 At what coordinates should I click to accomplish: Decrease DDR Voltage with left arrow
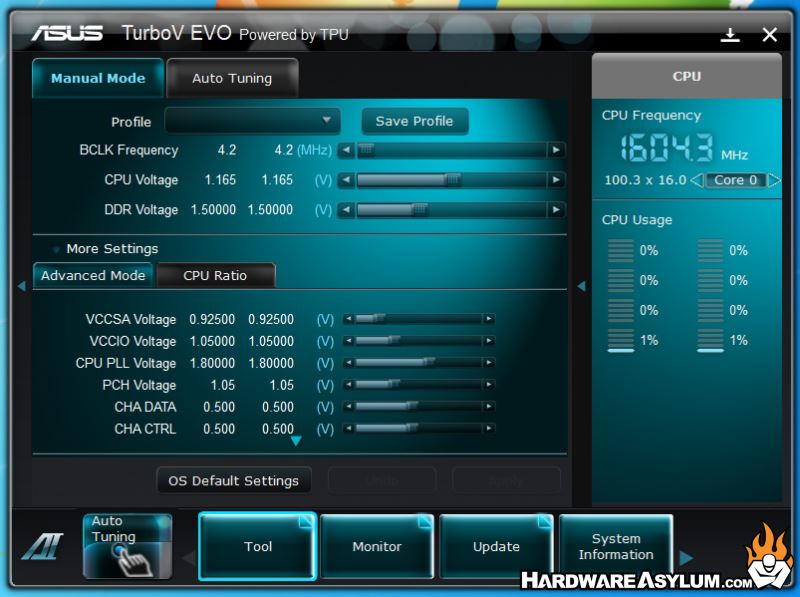346,209
